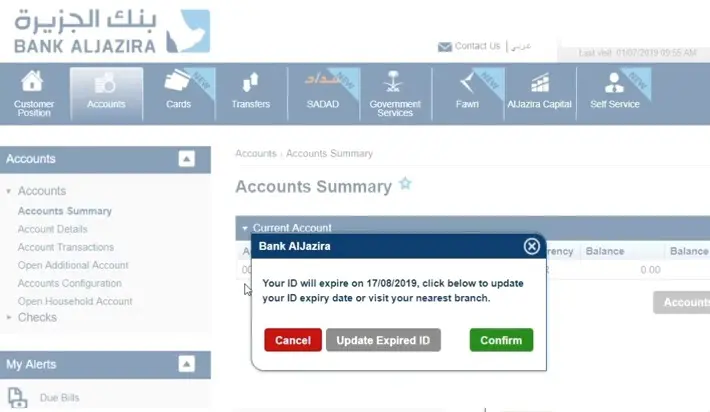
Task: Click the 0.00 balance value
Action: tap(650, 270)
